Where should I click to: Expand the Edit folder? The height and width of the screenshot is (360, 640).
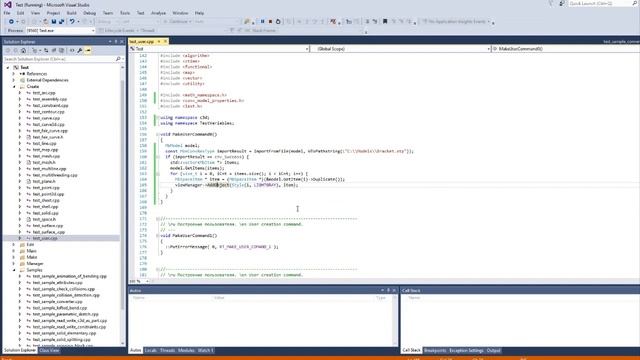[x=13, y=244]
